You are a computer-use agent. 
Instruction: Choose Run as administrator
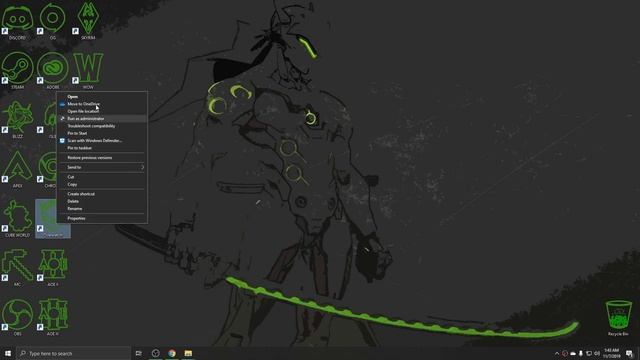(x=102, y=119)
